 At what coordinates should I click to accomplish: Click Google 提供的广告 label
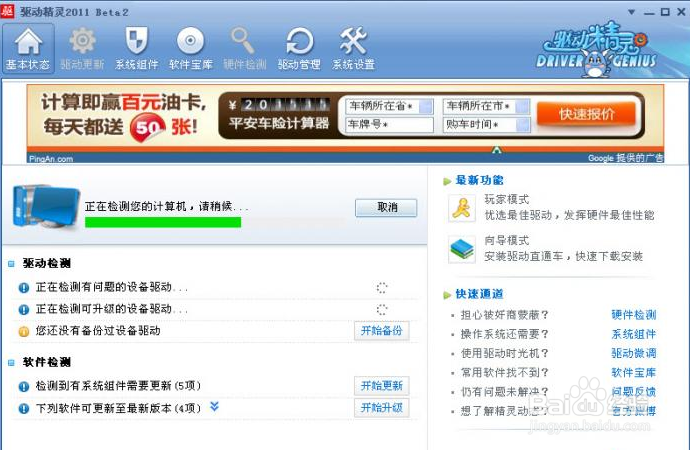625,158
